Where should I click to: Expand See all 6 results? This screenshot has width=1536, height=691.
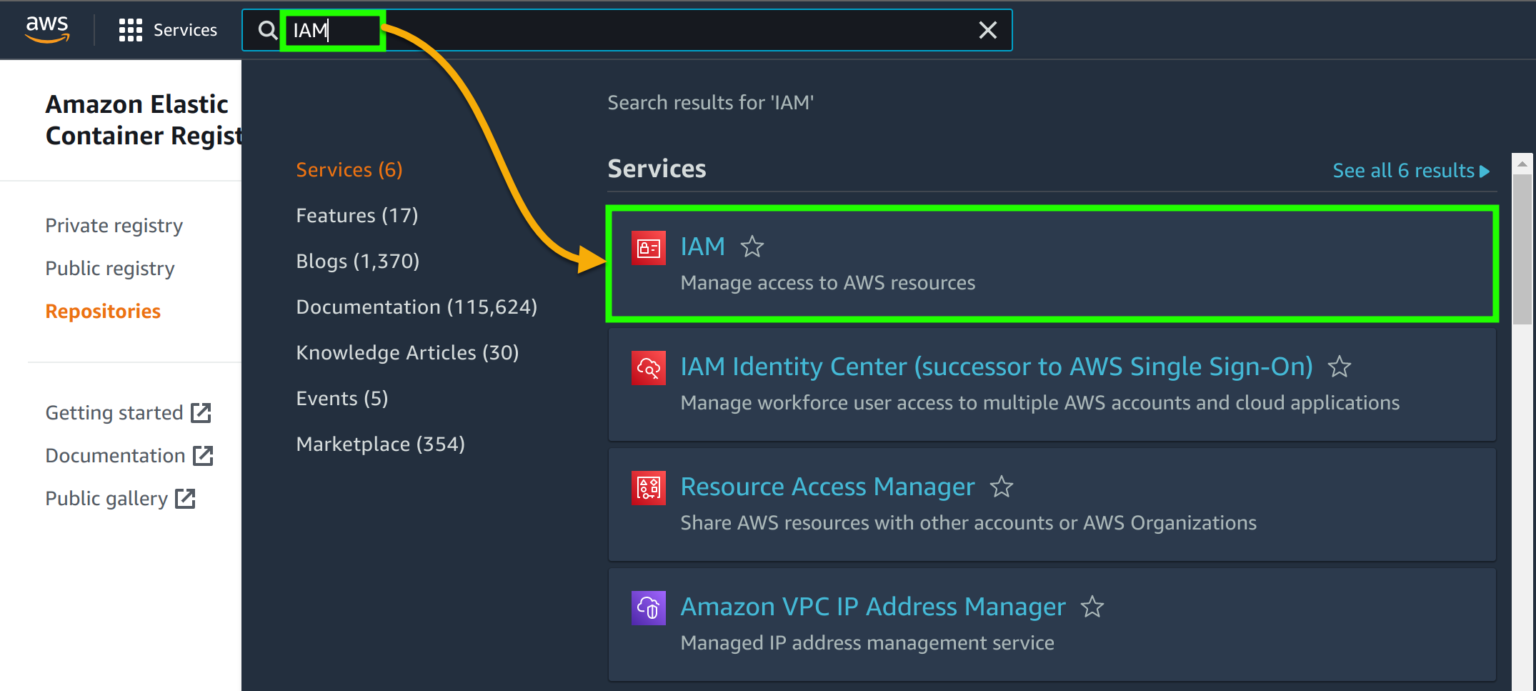coord(1410,170)
